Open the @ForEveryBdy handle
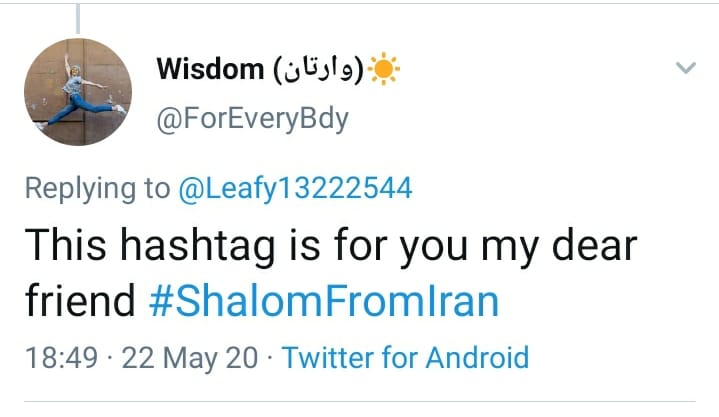The height and width of the screenshot is (417, 719). coord(252,120)
